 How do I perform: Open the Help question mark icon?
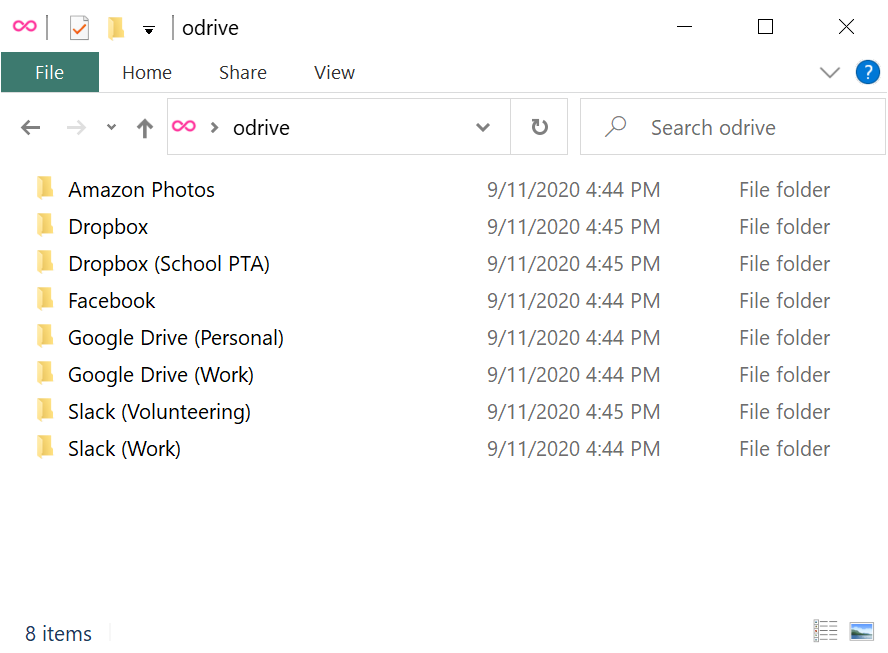point(867,72)
